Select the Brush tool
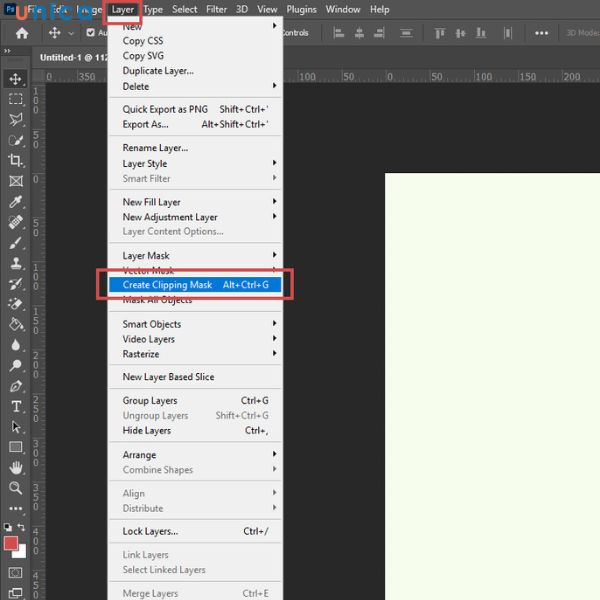 pos(16,243)
